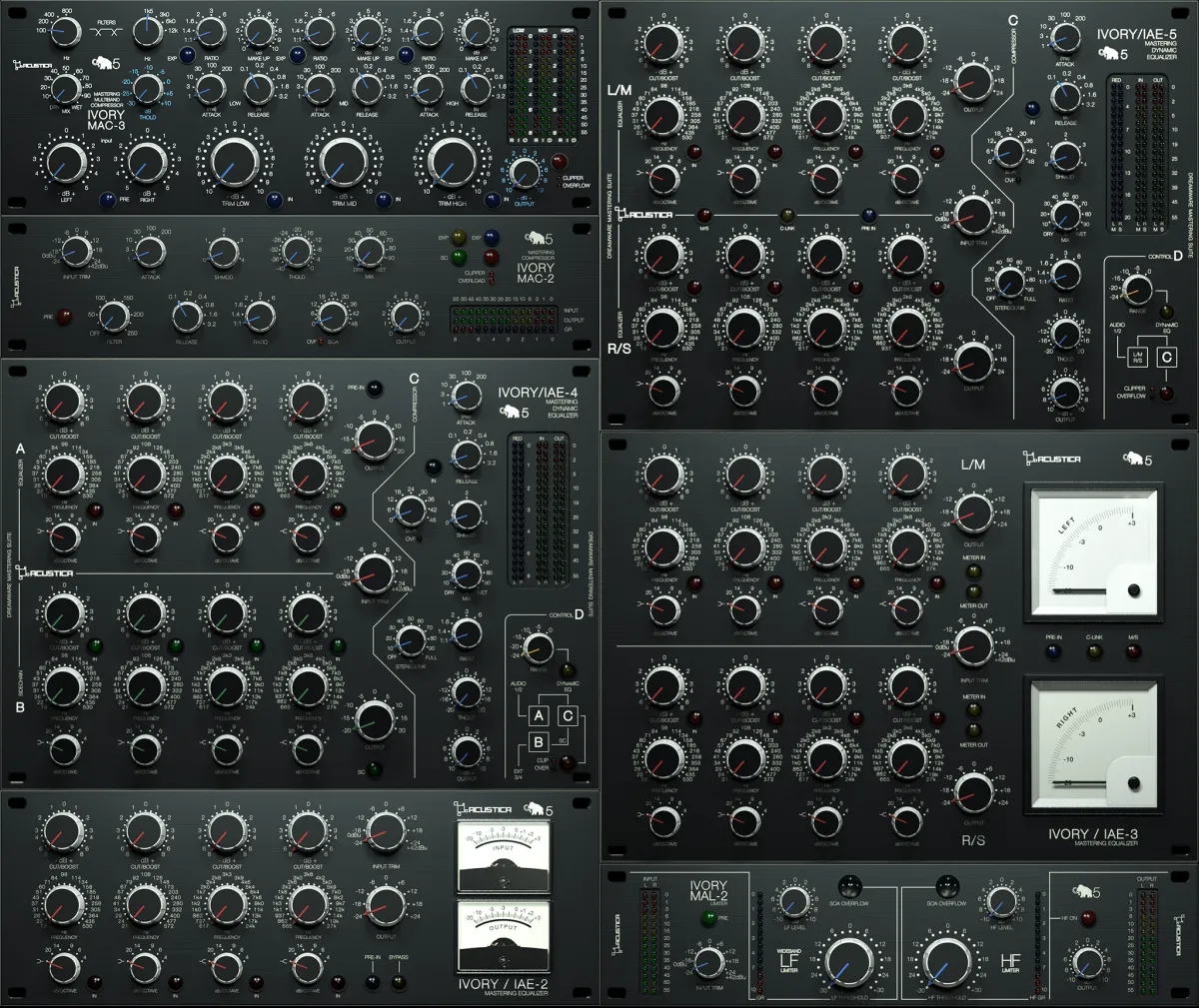Click the HF SOA OVERFLOW indicator on MAL-2
The height and width of the screenshot is (1008, 1199).
pyautogui.click(x=945, y=886)
